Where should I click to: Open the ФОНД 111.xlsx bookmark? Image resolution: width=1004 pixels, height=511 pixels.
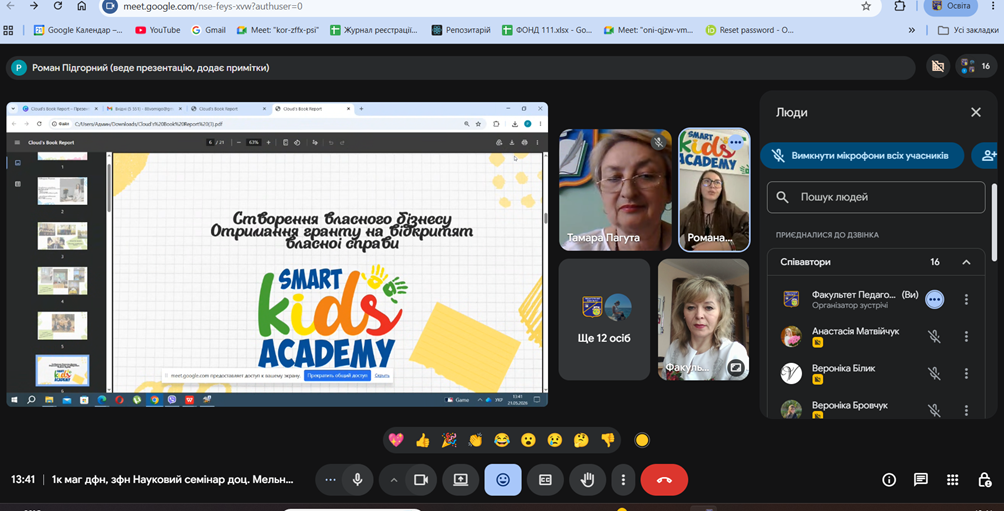(x=547, y=30)
